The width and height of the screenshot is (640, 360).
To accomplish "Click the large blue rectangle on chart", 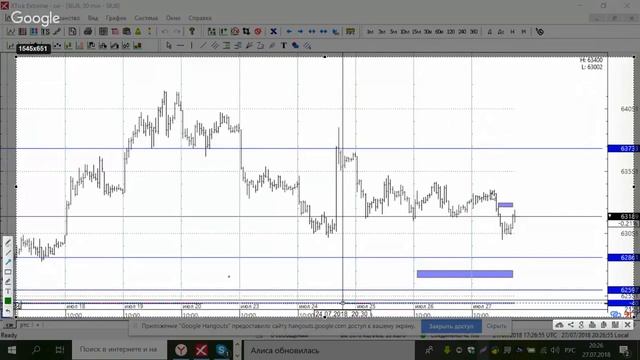I will point(465,274).
